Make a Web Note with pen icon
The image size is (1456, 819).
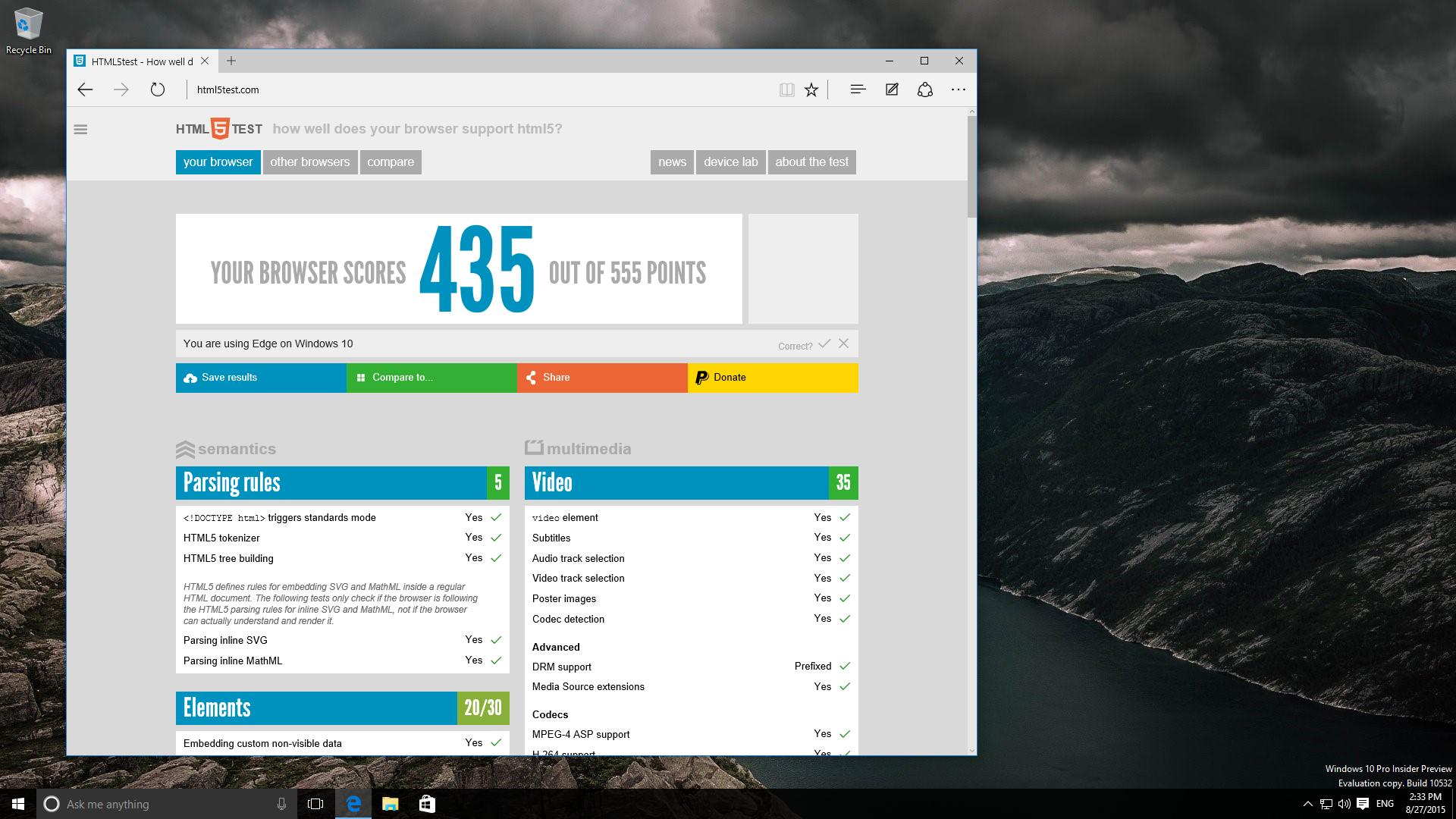coord(892,89)
